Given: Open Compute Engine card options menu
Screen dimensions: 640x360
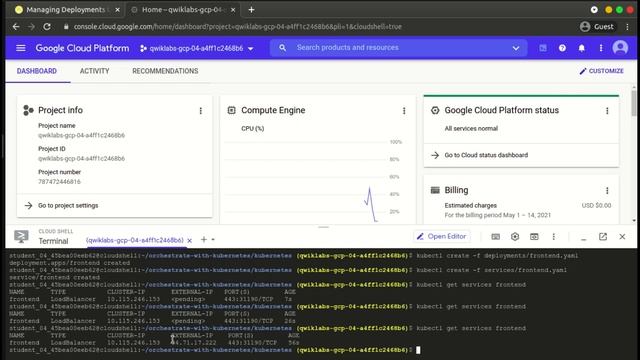Looking at the screenshot, I should click(x=404, y=111).
